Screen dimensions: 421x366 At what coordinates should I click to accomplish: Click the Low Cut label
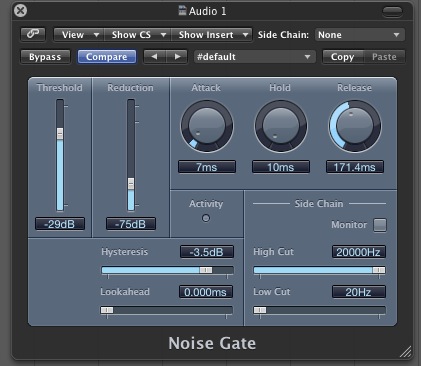[x=272, y=292]
